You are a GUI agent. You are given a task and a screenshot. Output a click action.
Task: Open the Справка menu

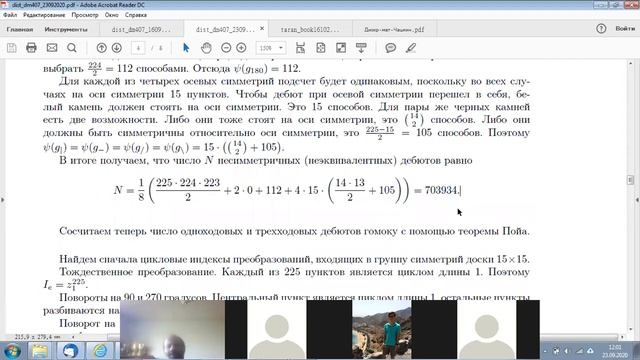pyautogui.click(x=136, y=15)
